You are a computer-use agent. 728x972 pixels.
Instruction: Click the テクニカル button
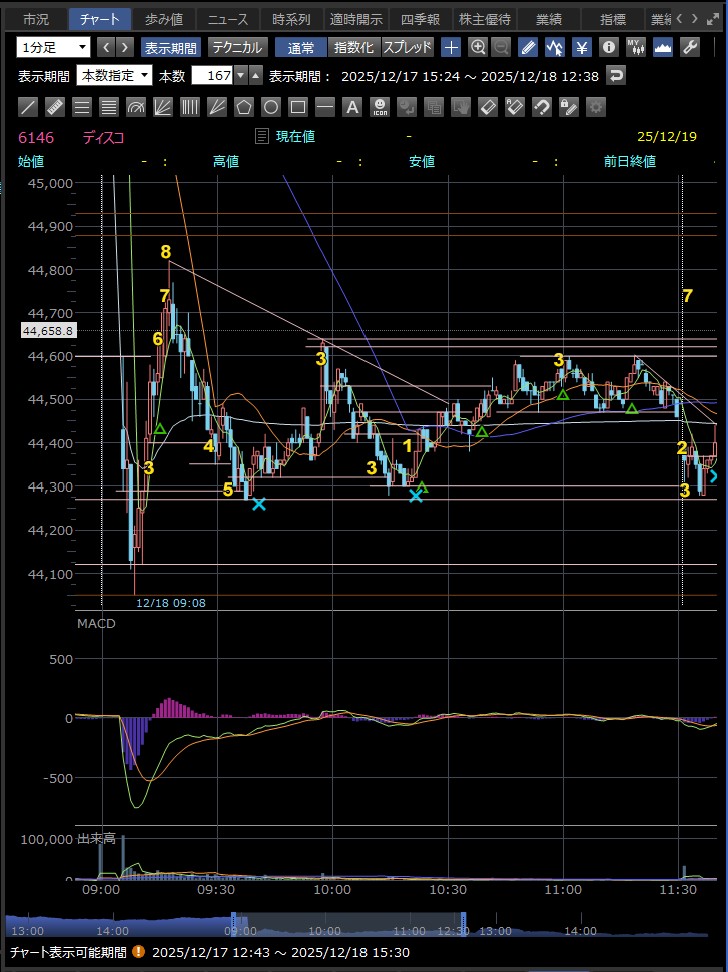pyautogui.click(x=237, y=47)
